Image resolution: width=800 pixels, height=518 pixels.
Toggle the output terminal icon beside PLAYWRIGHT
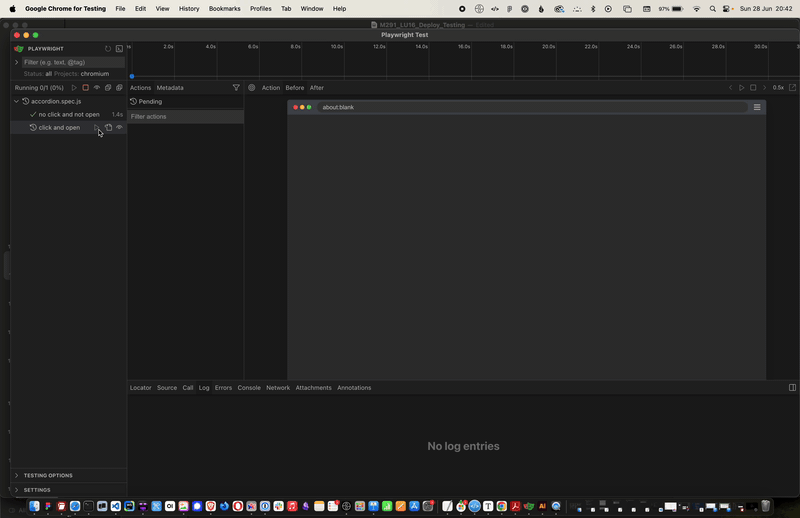pyautogui.click(x=119, y=49)
